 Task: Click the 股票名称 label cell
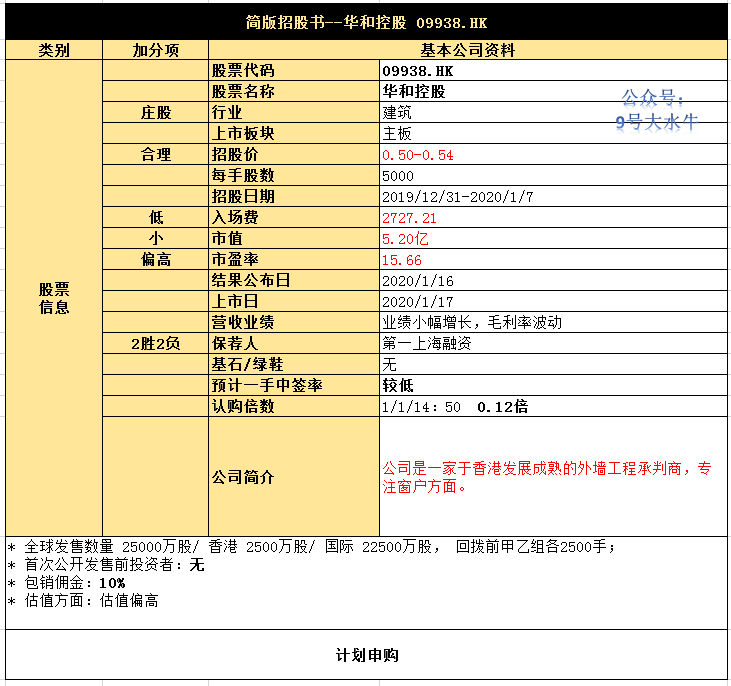pyautogui.click(x=294, y=91)
